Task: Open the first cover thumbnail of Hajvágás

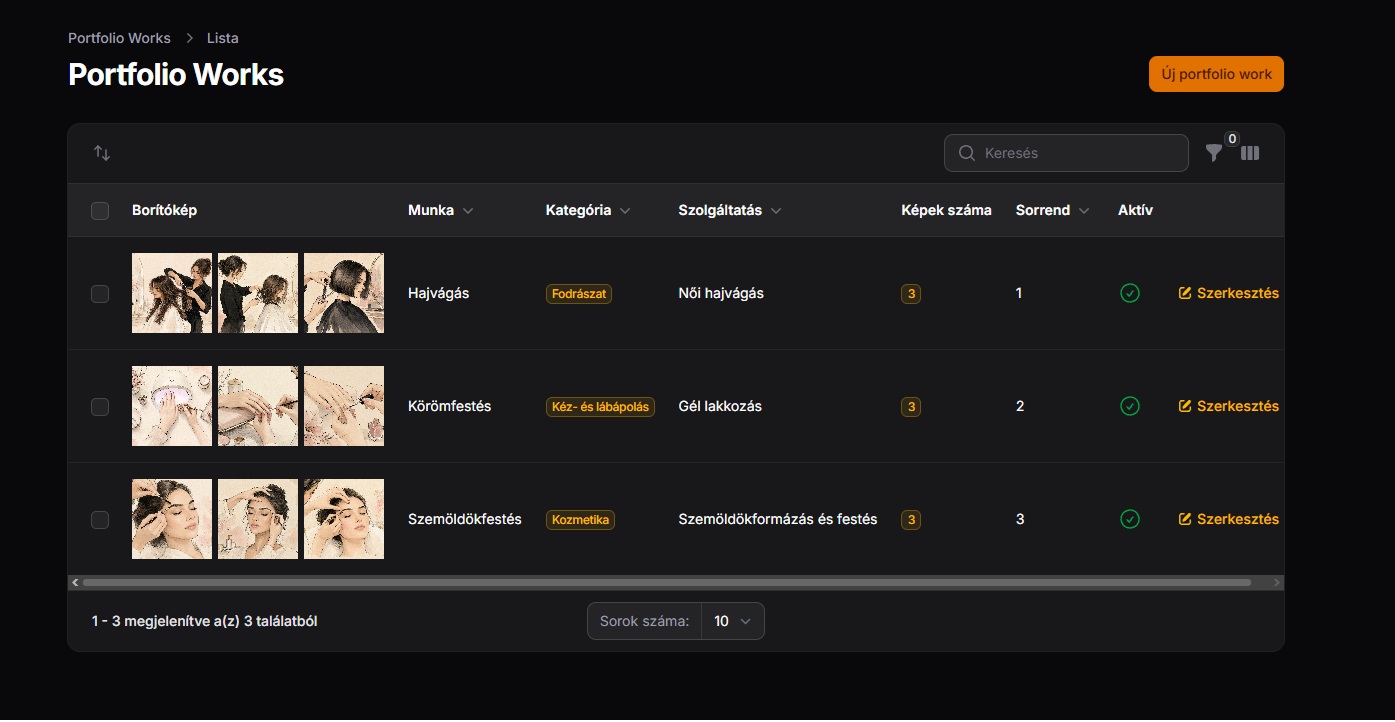Action: point(172,293)
